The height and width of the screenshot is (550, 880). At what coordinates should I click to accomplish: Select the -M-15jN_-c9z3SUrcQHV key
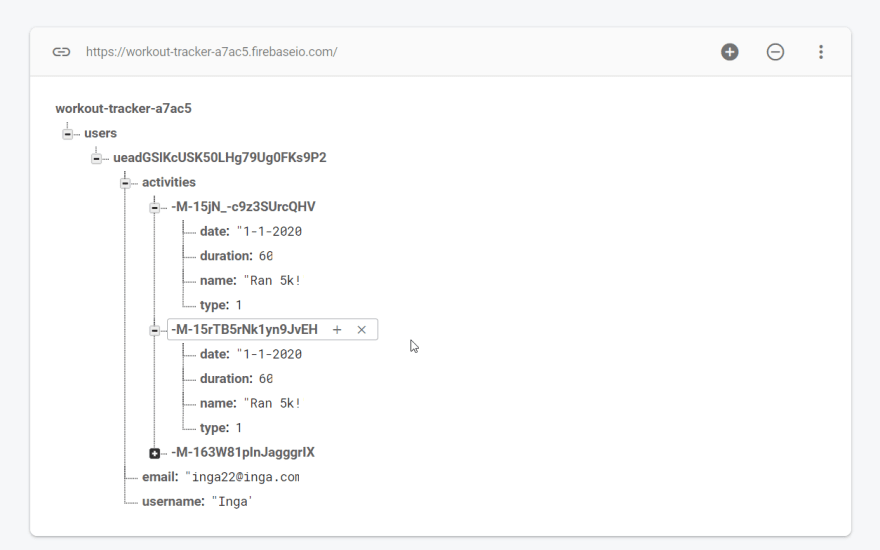pos(243,207)
